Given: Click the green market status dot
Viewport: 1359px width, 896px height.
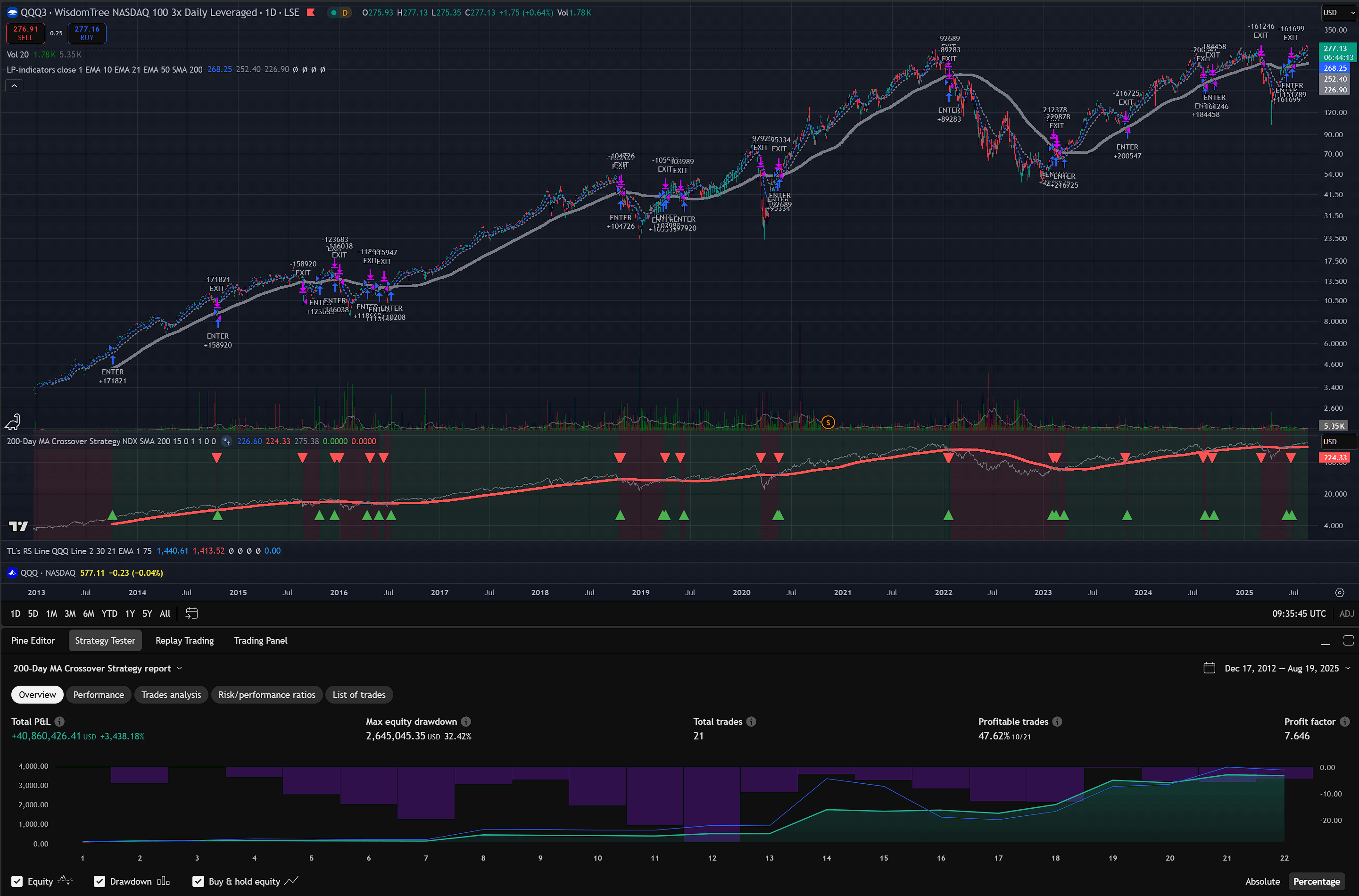Looking at the screenshot, I should point(333,13).
